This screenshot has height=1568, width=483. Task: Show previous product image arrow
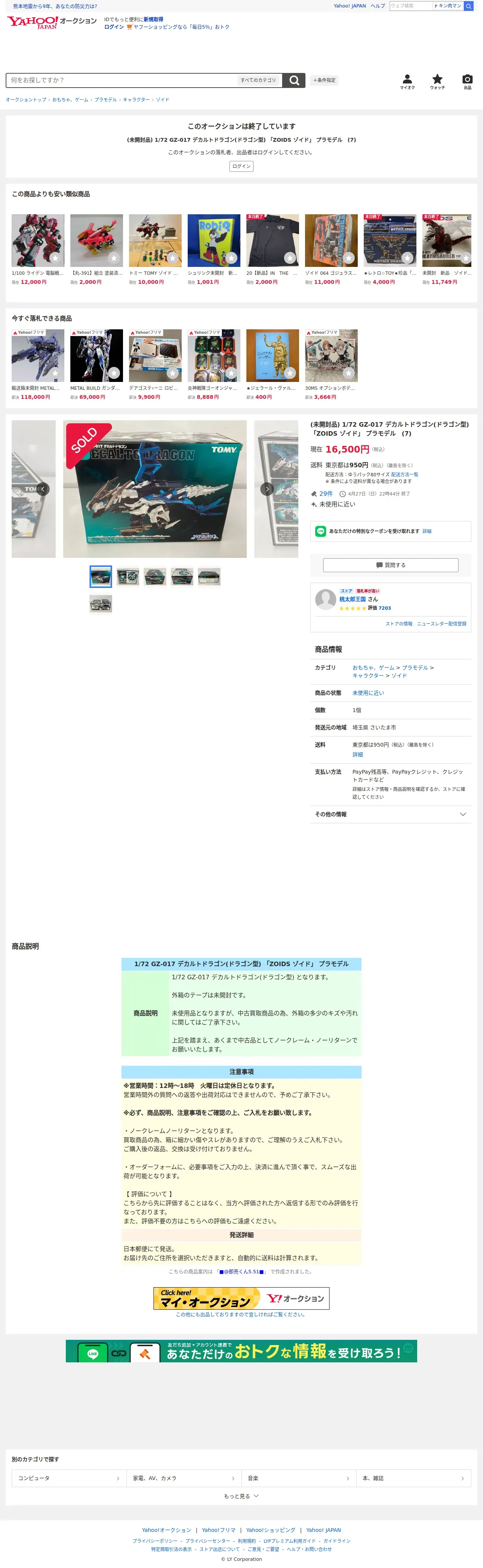tap(43, 489)
